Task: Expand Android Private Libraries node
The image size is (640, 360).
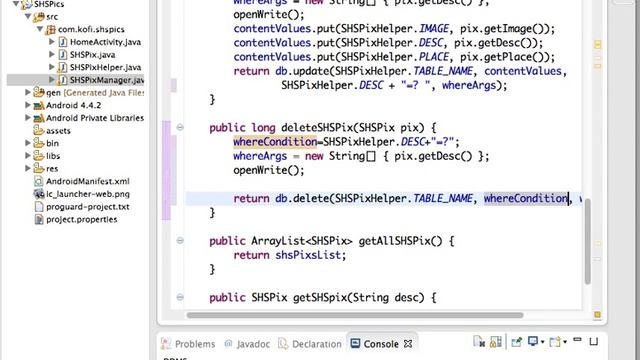Action: point(28,118)
